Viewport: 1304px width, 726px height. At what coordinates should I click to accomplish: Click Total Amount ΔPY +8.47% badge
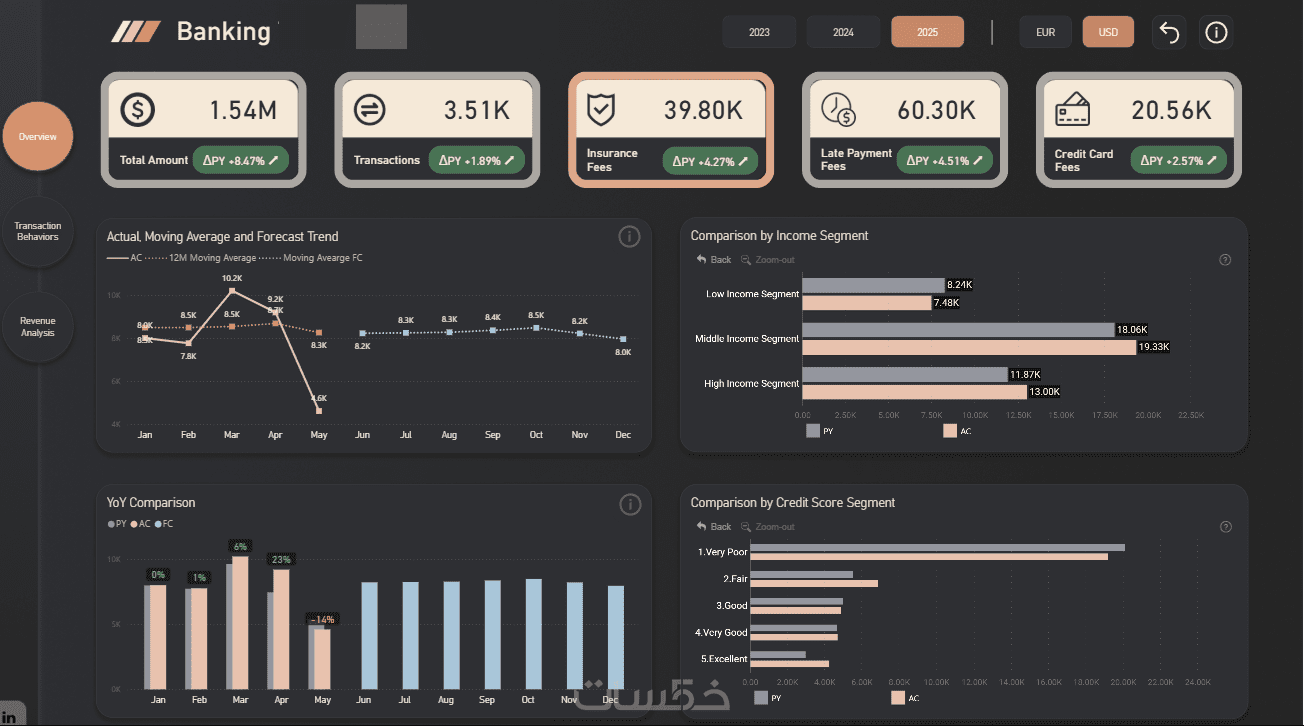pos(242,160)
